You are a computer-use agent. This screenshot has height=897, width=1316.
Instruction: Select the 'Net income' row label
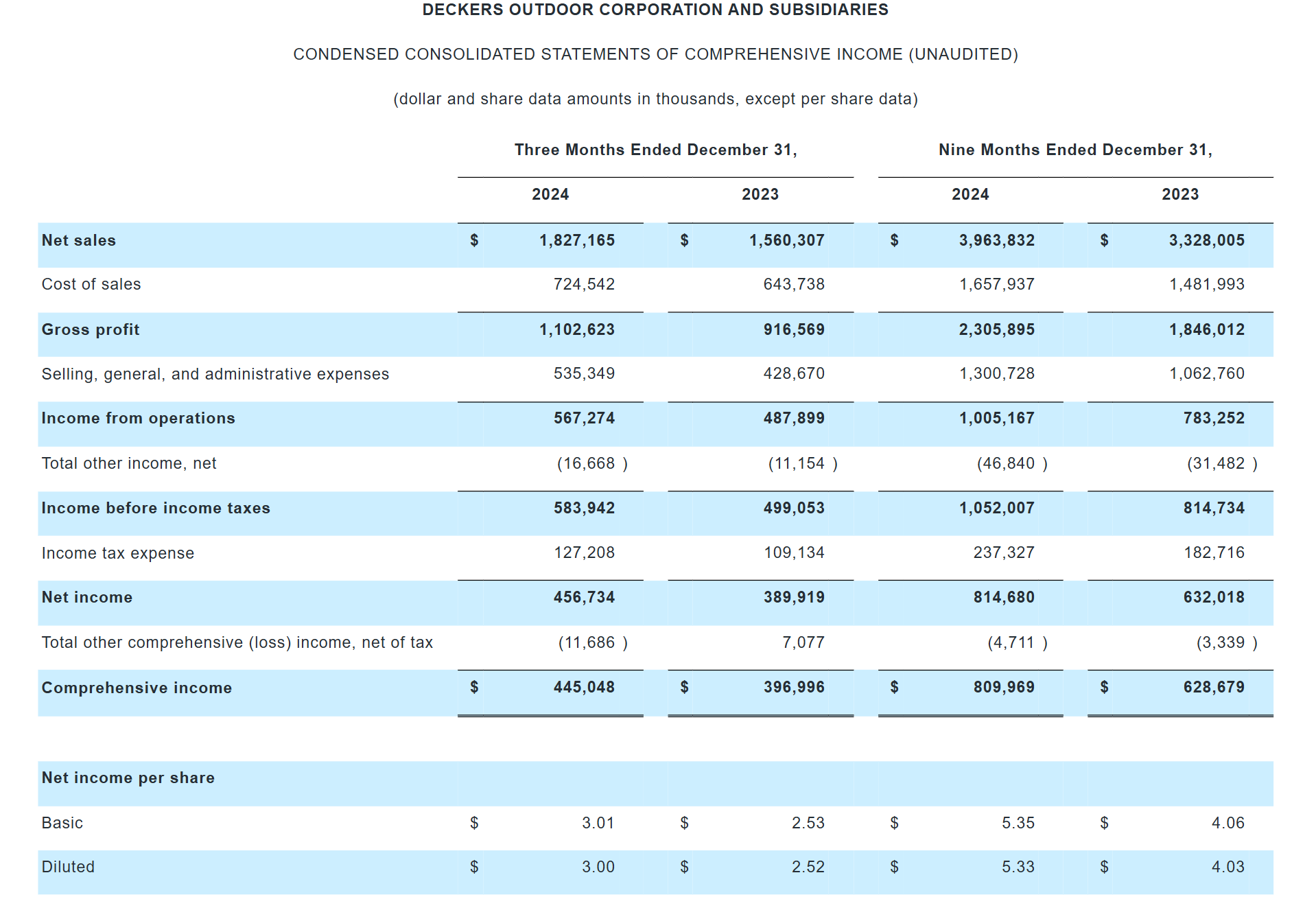click(87, 597)
